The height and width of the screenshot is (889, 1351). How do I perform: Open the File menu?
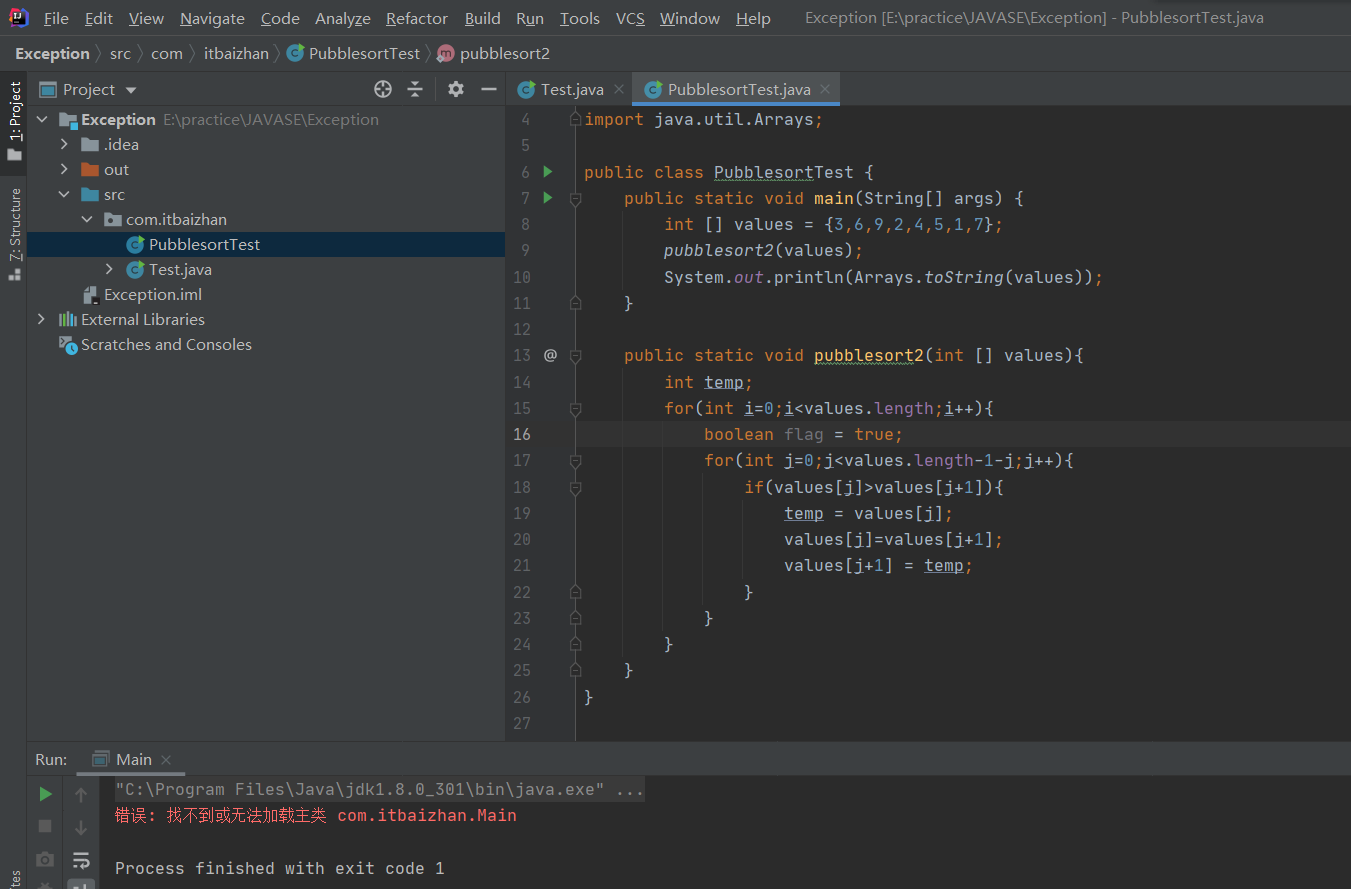tap(56, 18)
